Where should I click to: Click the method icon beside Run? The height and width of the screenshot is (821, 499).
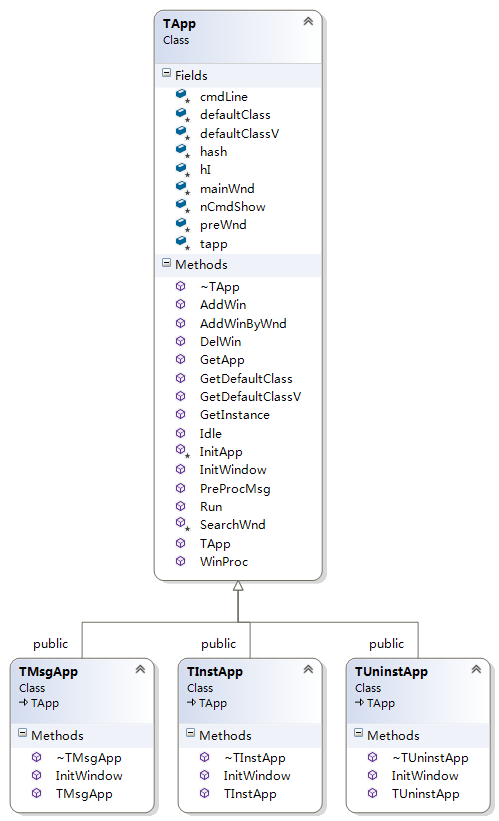(x=181, y=506)
